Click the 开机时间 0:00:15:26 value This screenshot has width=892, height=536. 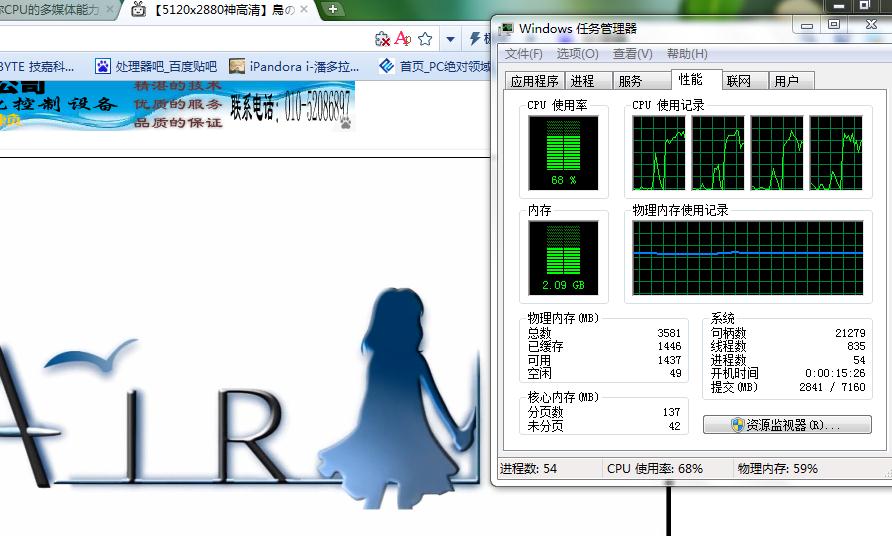835,373
